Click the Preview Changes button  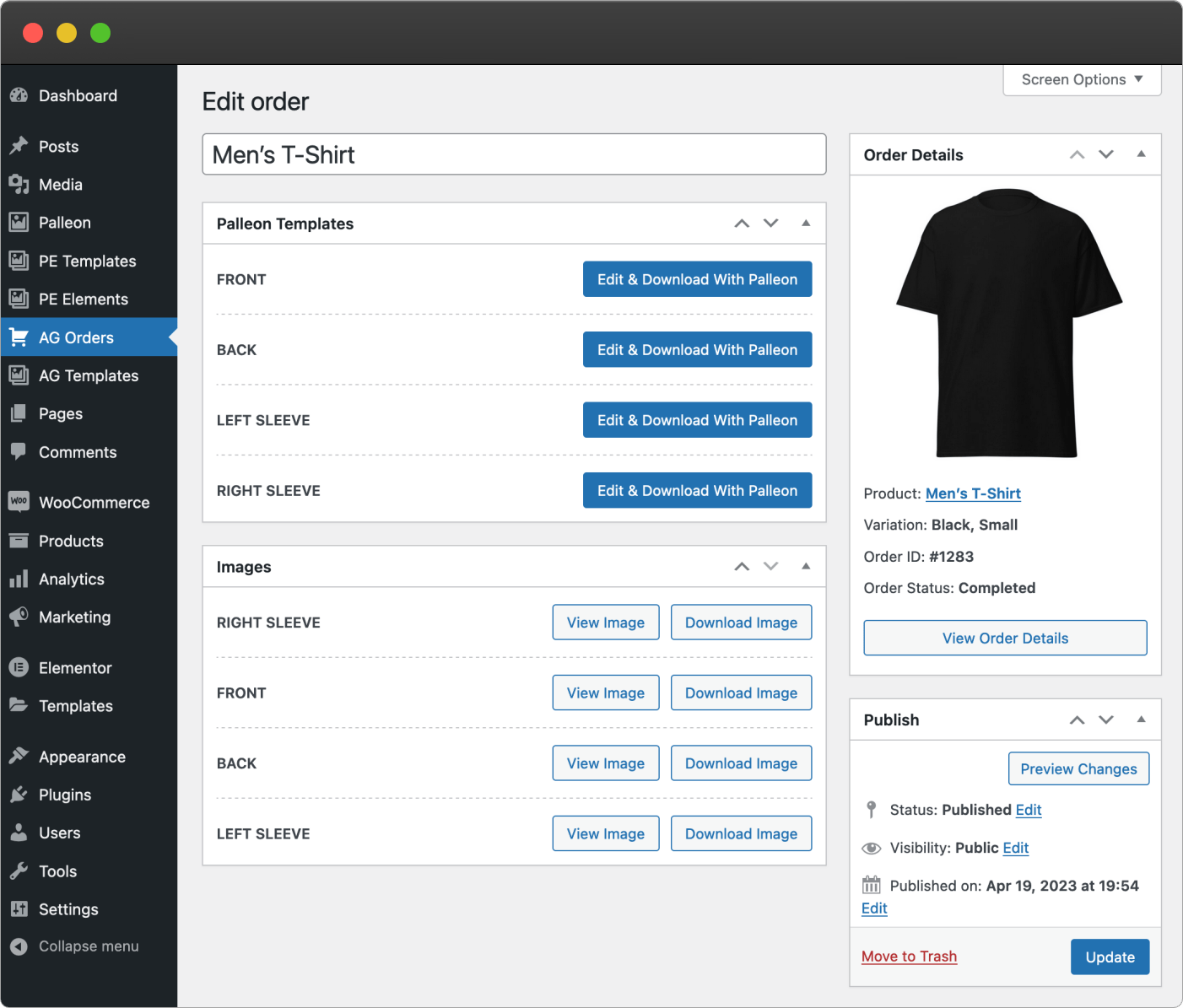coord(1078,768)
